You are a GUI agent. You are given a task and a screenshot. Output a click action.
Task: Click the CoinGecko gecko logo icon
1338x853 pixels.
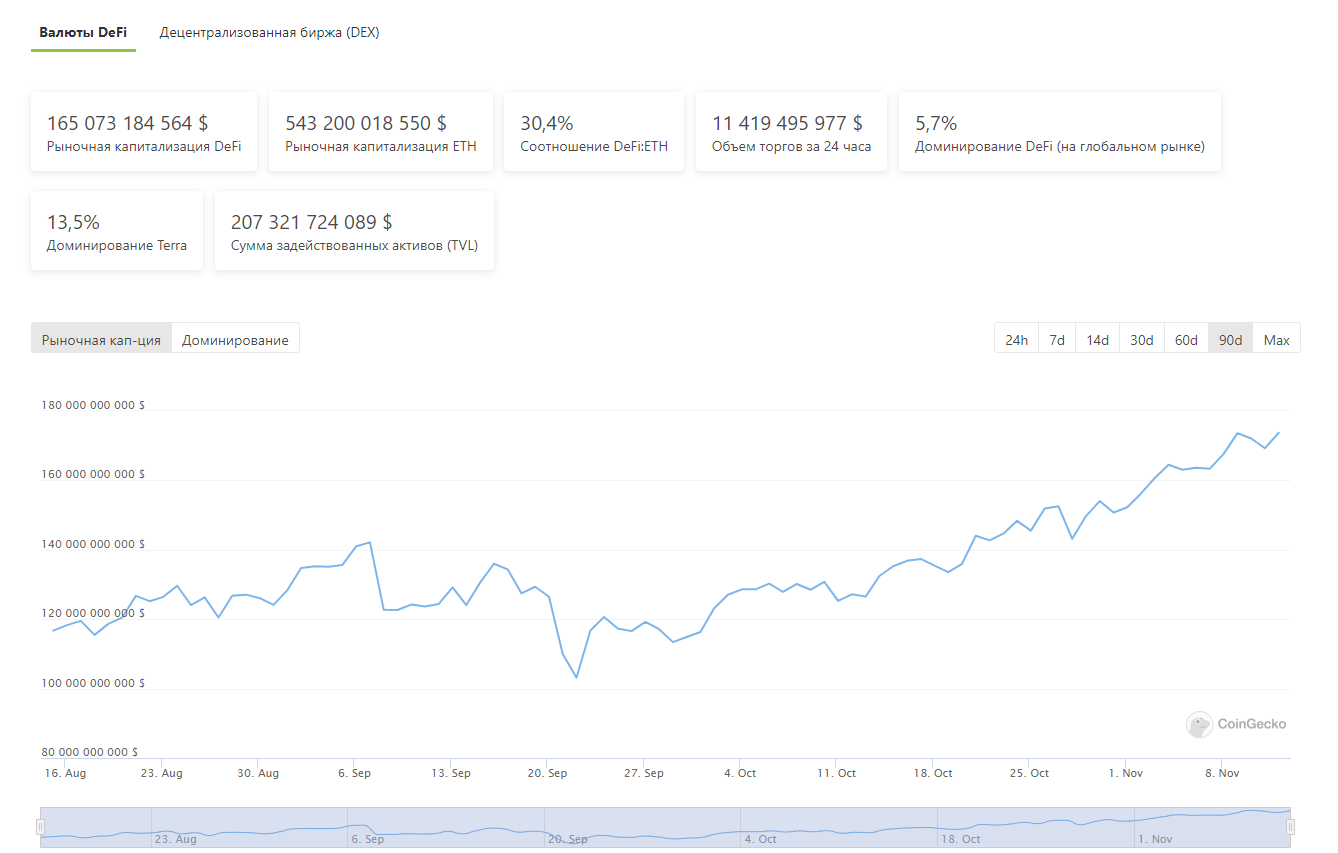(1199, 724)
